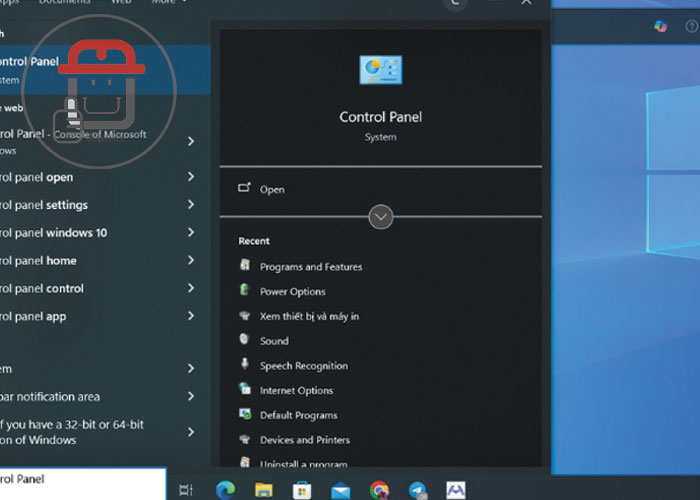This screenshot has width=700, height=500.
Task: Choose the 'panel windows 10' suggestion
Action: (x=105, y=233)
